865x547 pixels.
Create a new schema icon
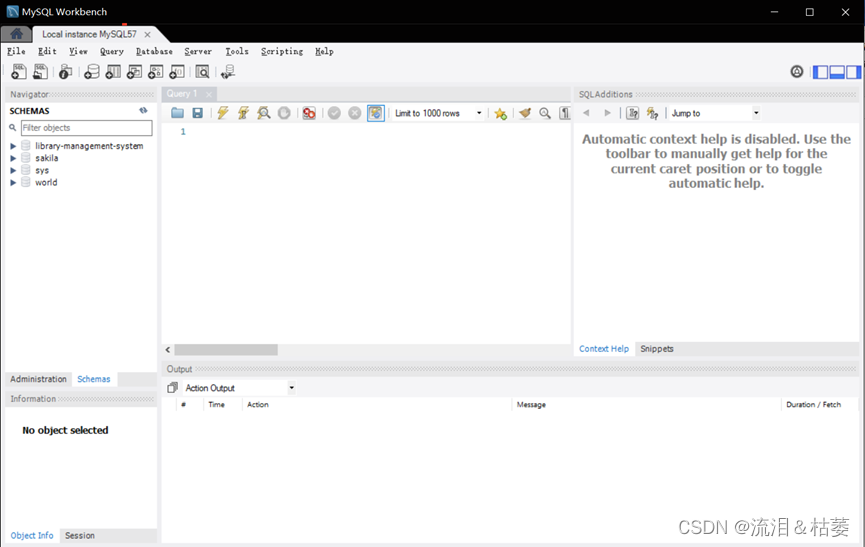tap(92, 72)
